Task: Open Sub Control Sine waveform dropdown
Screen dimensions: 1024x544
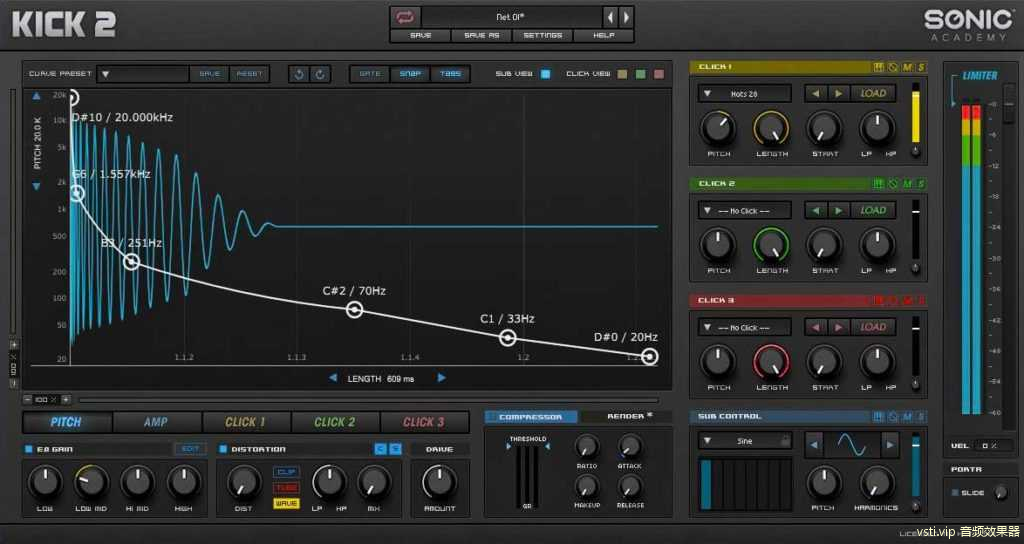Action: tap(744, 441)
